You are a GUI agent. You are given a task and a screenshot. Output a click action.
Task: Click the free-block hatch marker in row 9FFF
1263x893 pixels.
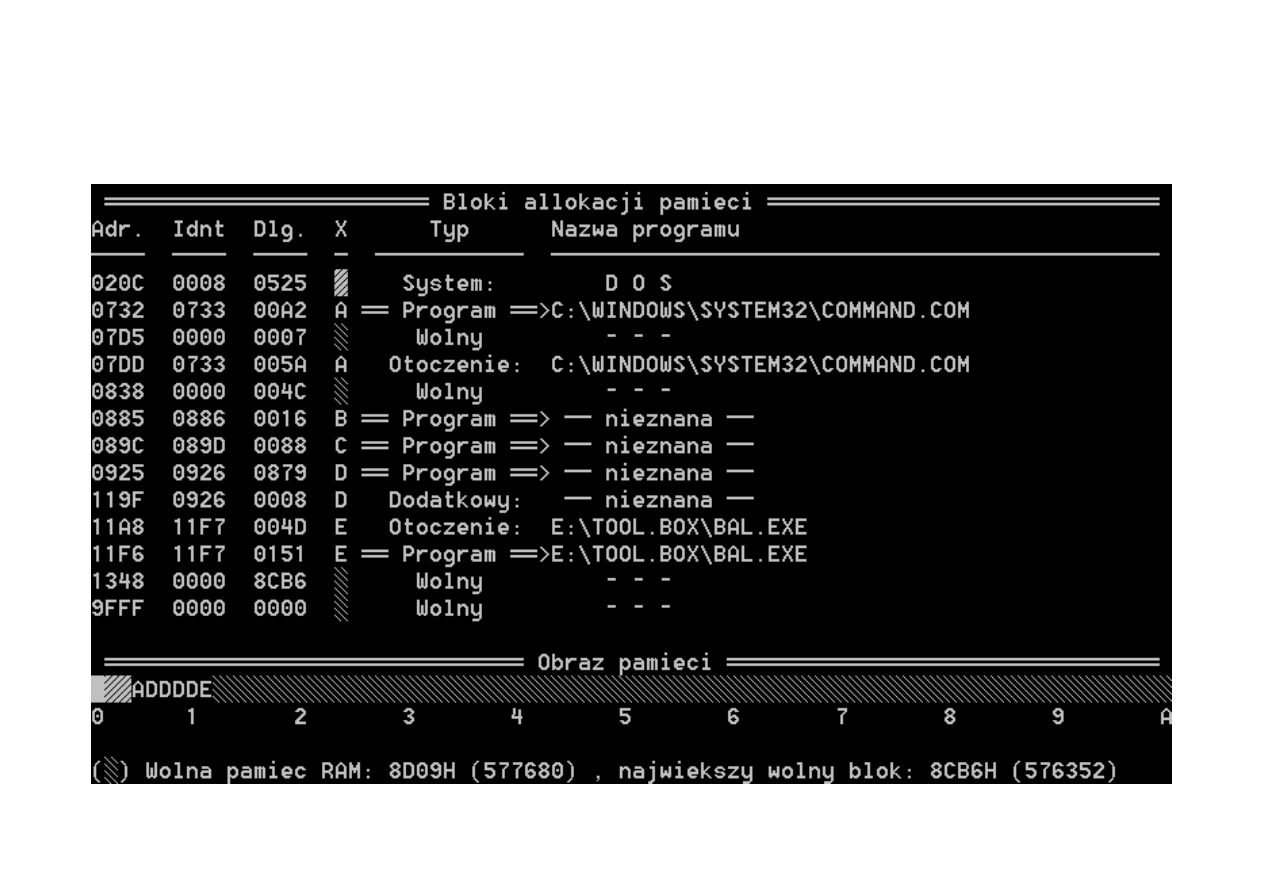[x=341, y=608]
